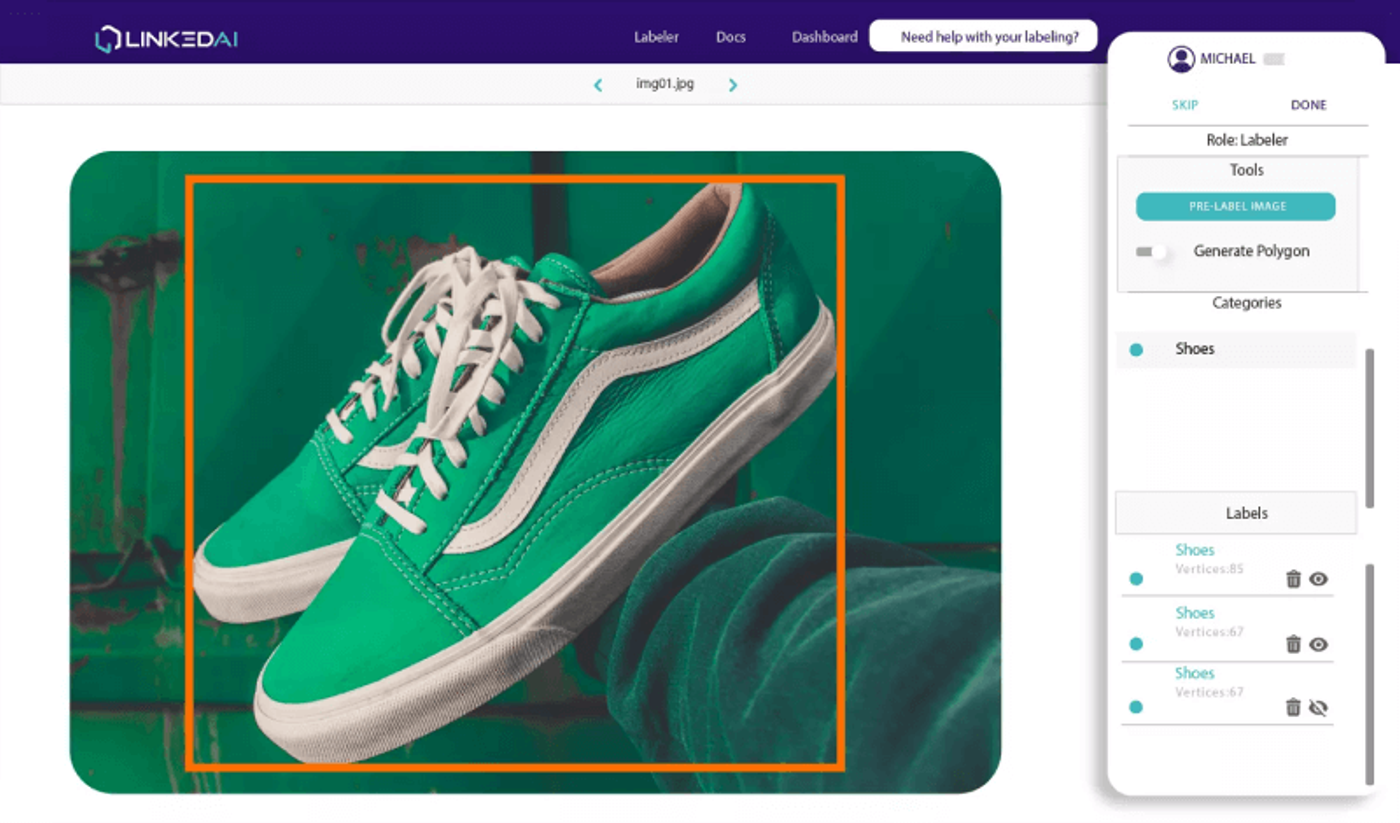Click the MICHAEL user name
This screenshot has height=823, width=1400.
point(1228,59)
